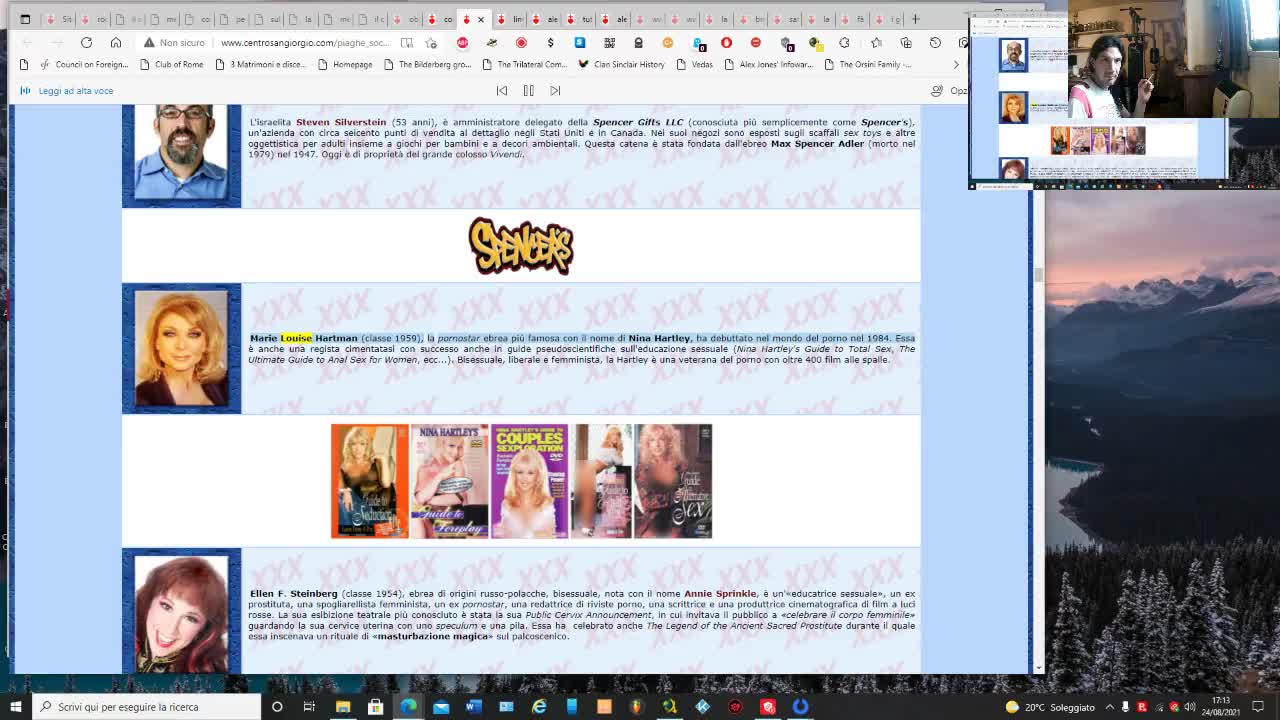The image size is (1280, 720).
Task: Open the Windows Start menu
Action: (15, 707)
